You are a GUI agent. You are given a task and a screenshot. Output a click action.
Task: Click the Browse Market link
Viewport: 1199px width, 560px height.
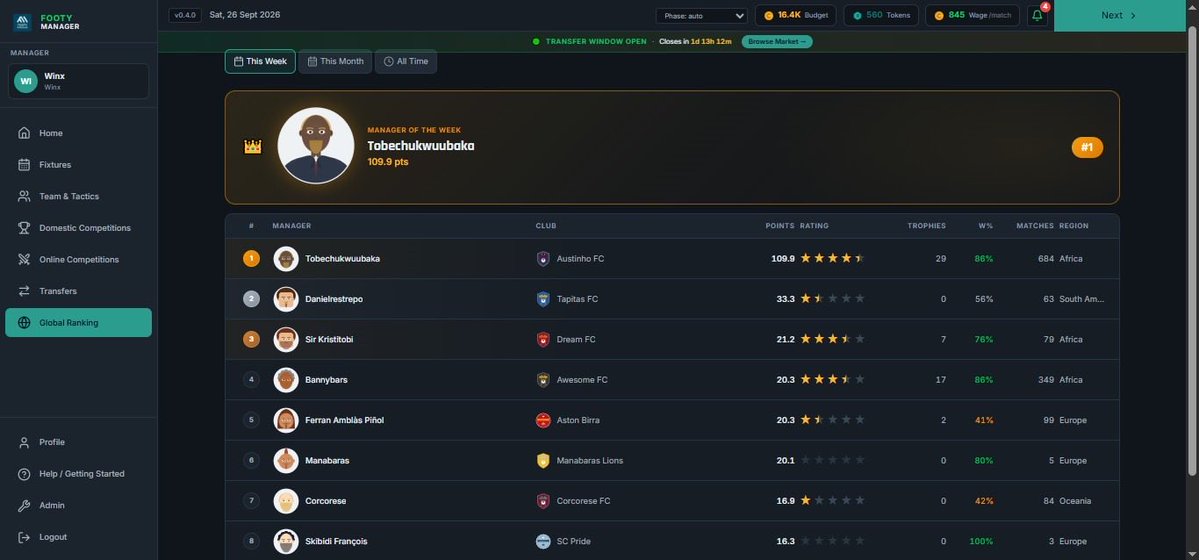(777, 41)
